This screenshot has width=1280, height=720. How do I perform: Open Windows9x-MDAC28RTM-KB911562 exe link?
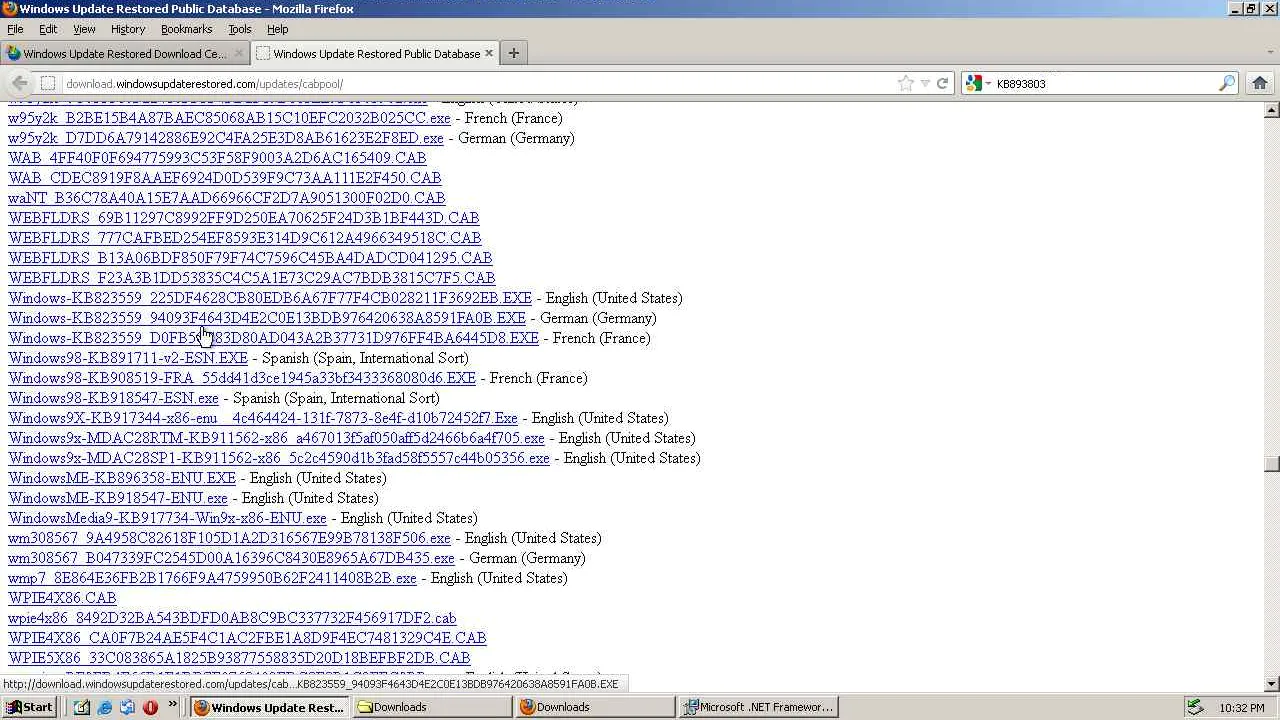pyautogui.click(x=276, y=438)
